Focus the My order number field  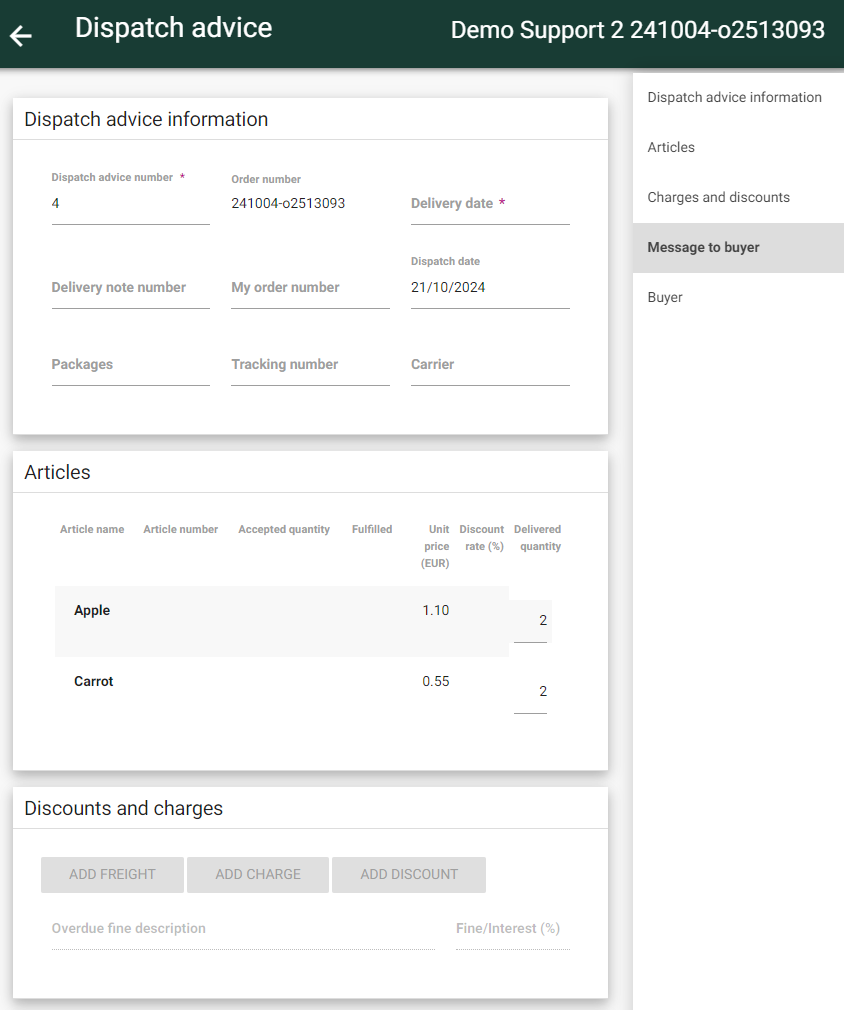(x=311, y=288)
